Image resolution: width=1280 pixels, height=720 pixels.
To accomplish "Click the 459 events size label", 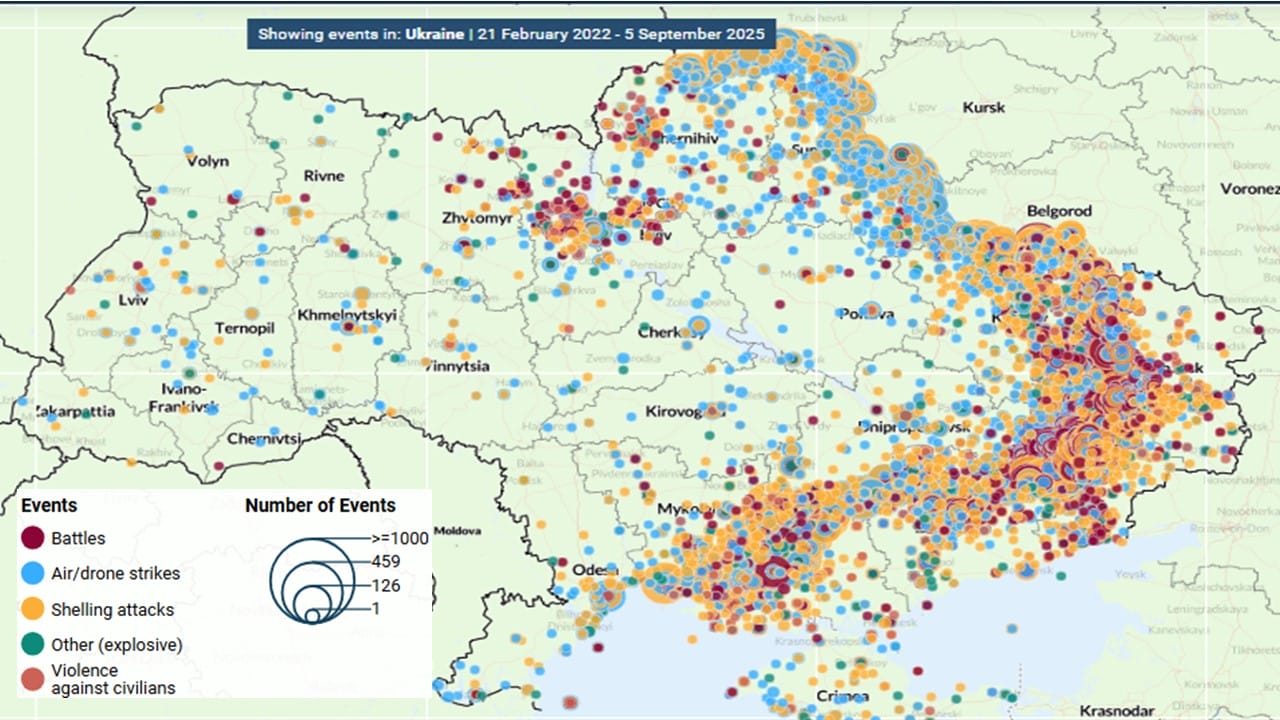I will [x=385, y=561].
